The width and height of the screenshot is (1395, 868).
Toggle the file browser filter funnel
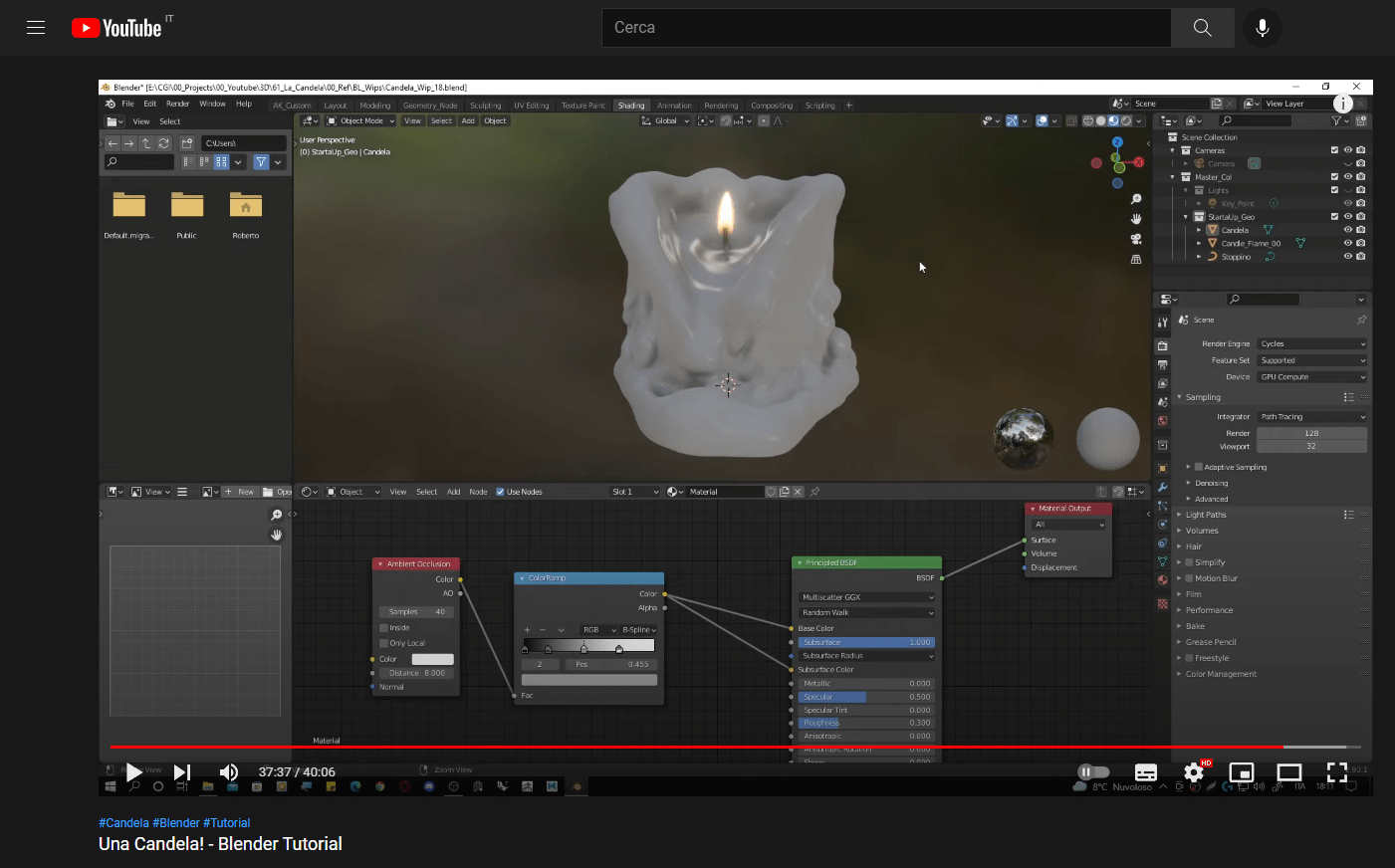(261, 162)
